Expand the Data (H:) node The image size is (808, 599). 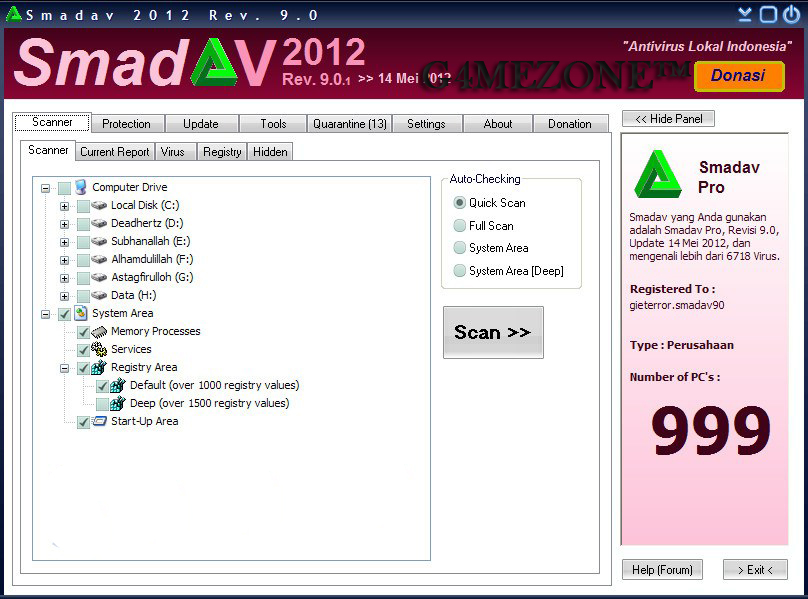tap(64, 296)
